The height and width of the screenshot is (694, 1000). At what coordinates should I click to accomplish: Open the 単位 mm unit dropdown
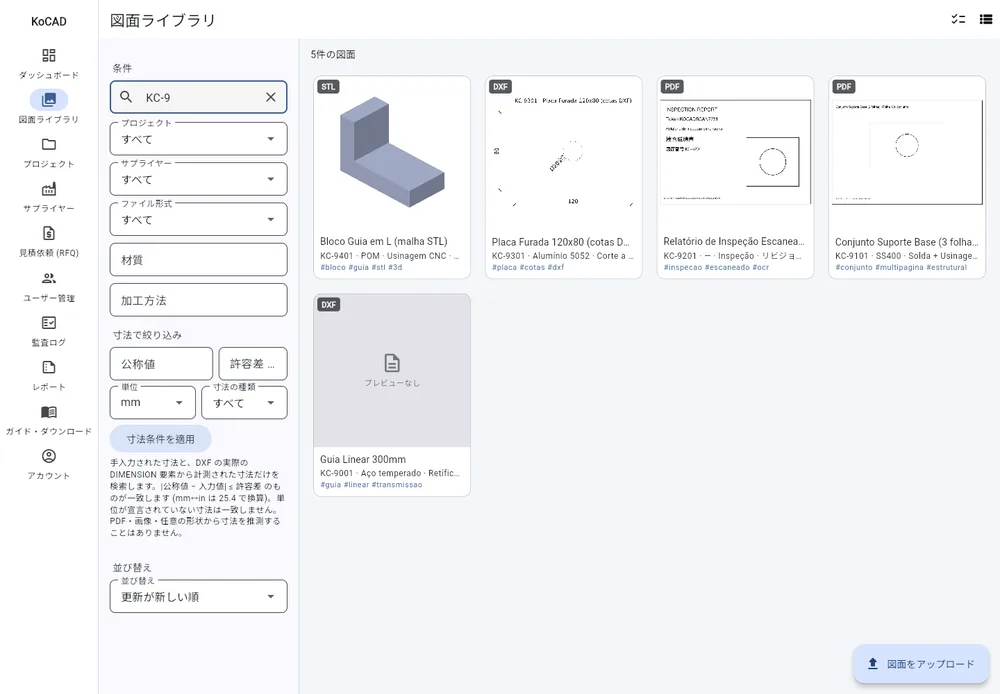(153, 402)
